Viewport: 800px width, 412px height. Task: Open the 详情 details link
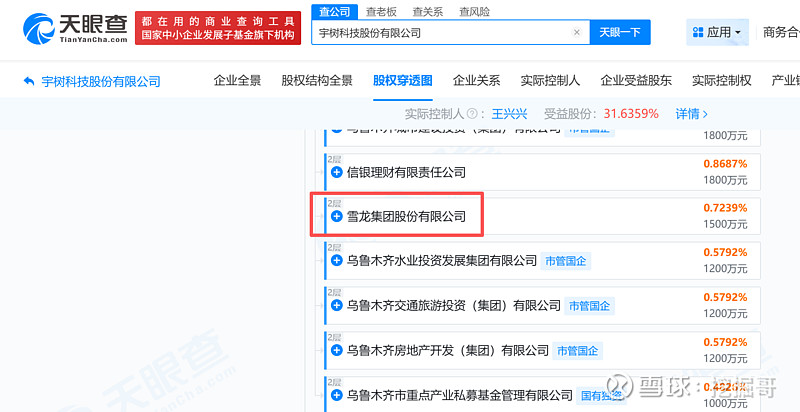(x=691, y=114)
